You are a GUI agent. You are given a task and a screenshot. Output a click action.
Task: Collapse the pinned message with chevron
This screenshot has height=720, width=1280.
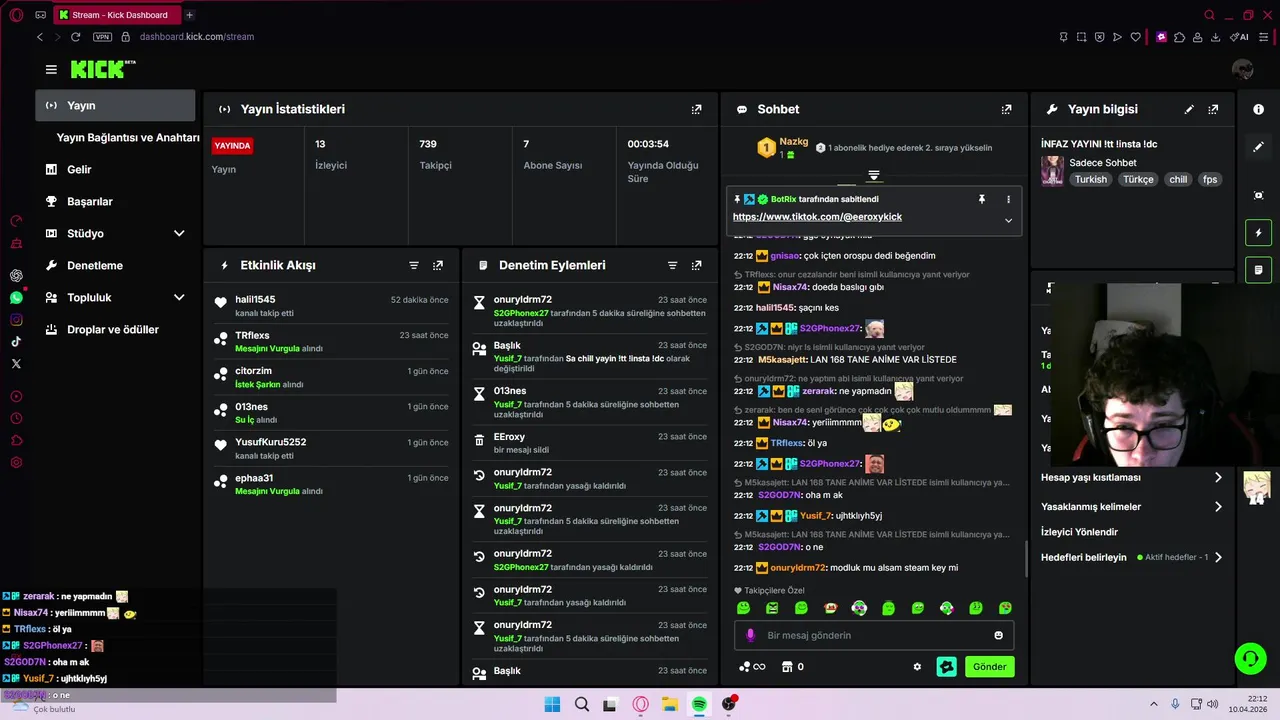[x=1008, y=220]
